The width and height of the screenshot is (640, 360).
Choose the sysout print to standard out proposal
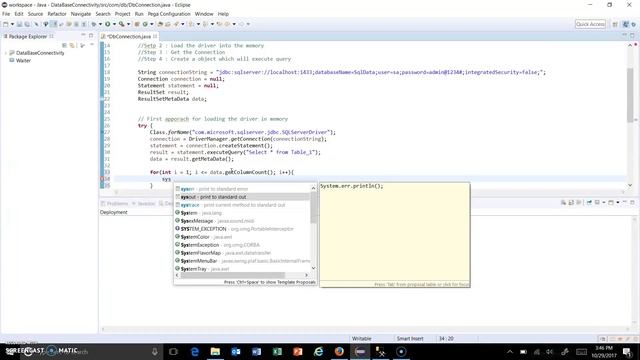242,197
